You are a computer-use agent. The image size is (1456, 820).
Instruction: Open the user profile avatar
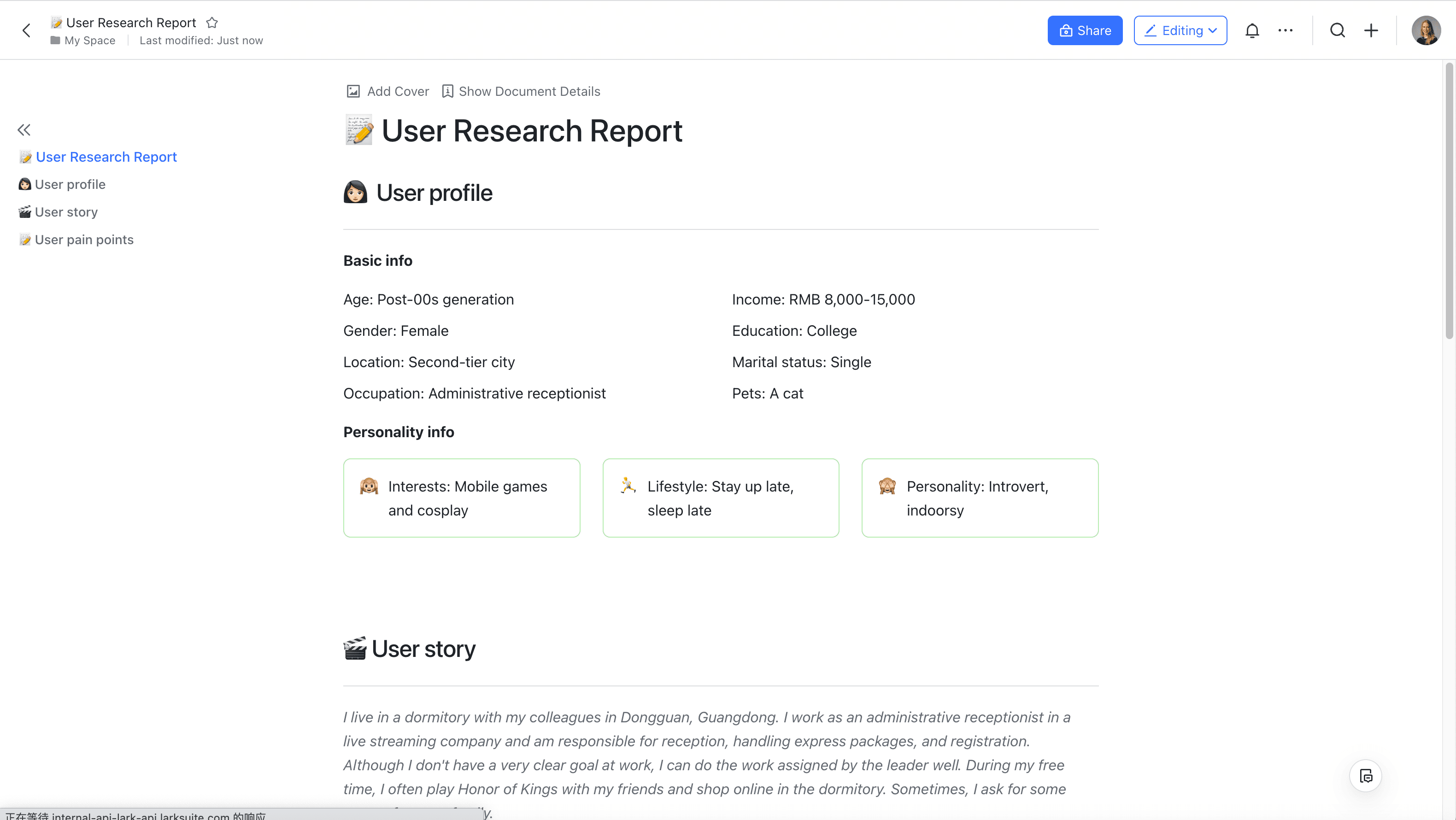click(1426, 30)
